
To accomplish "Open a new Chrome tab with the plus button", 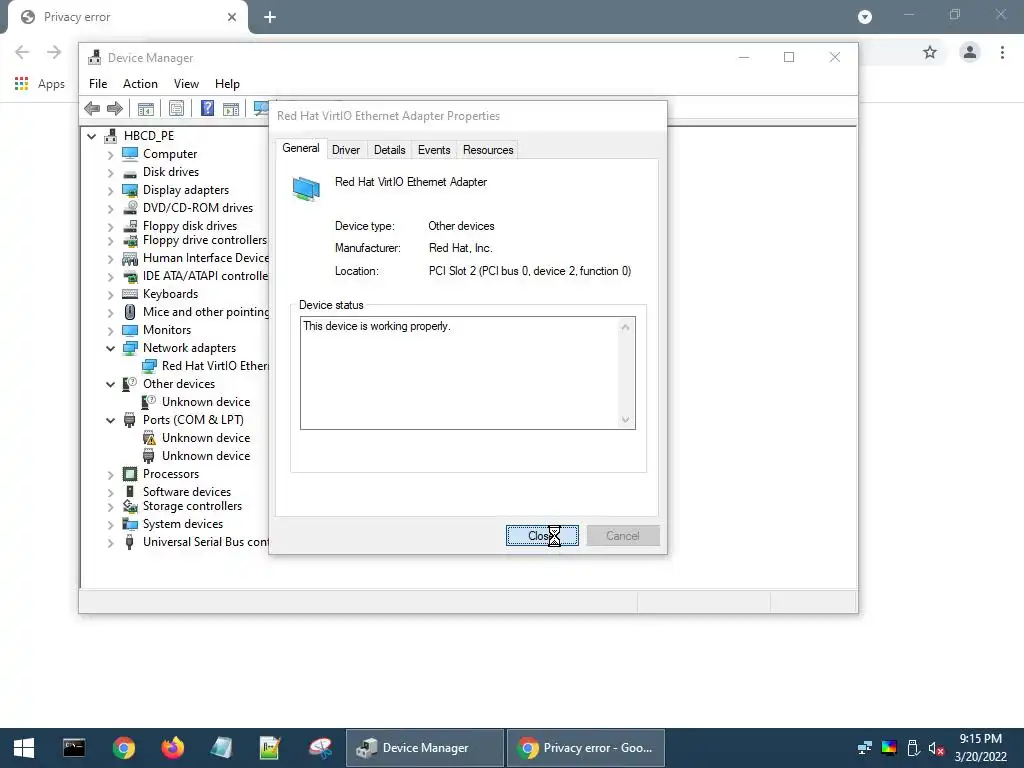I will 270,17.
